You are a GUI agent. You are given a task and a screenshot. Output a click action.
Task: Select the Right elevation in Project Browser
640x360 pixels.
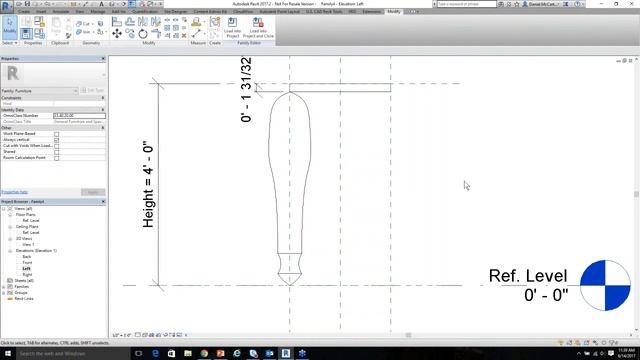click(27, 275)
